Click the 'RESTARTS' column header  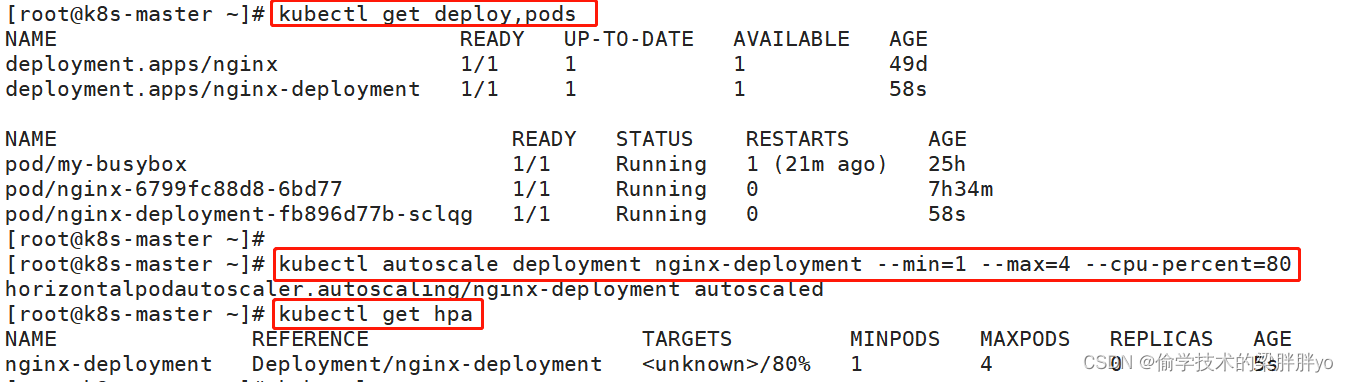pyautogui.click(x=797, y=139)
